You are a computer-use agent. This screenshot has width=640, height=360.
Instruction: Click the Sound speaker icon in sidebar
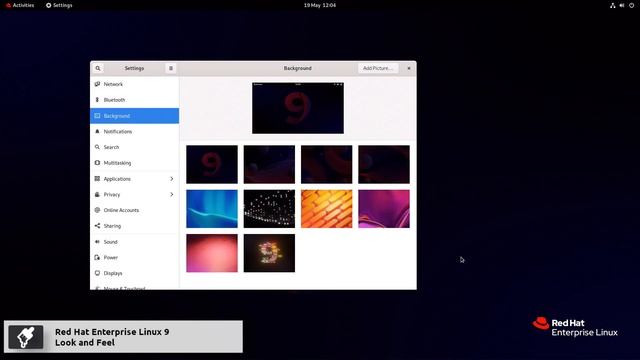97,242
